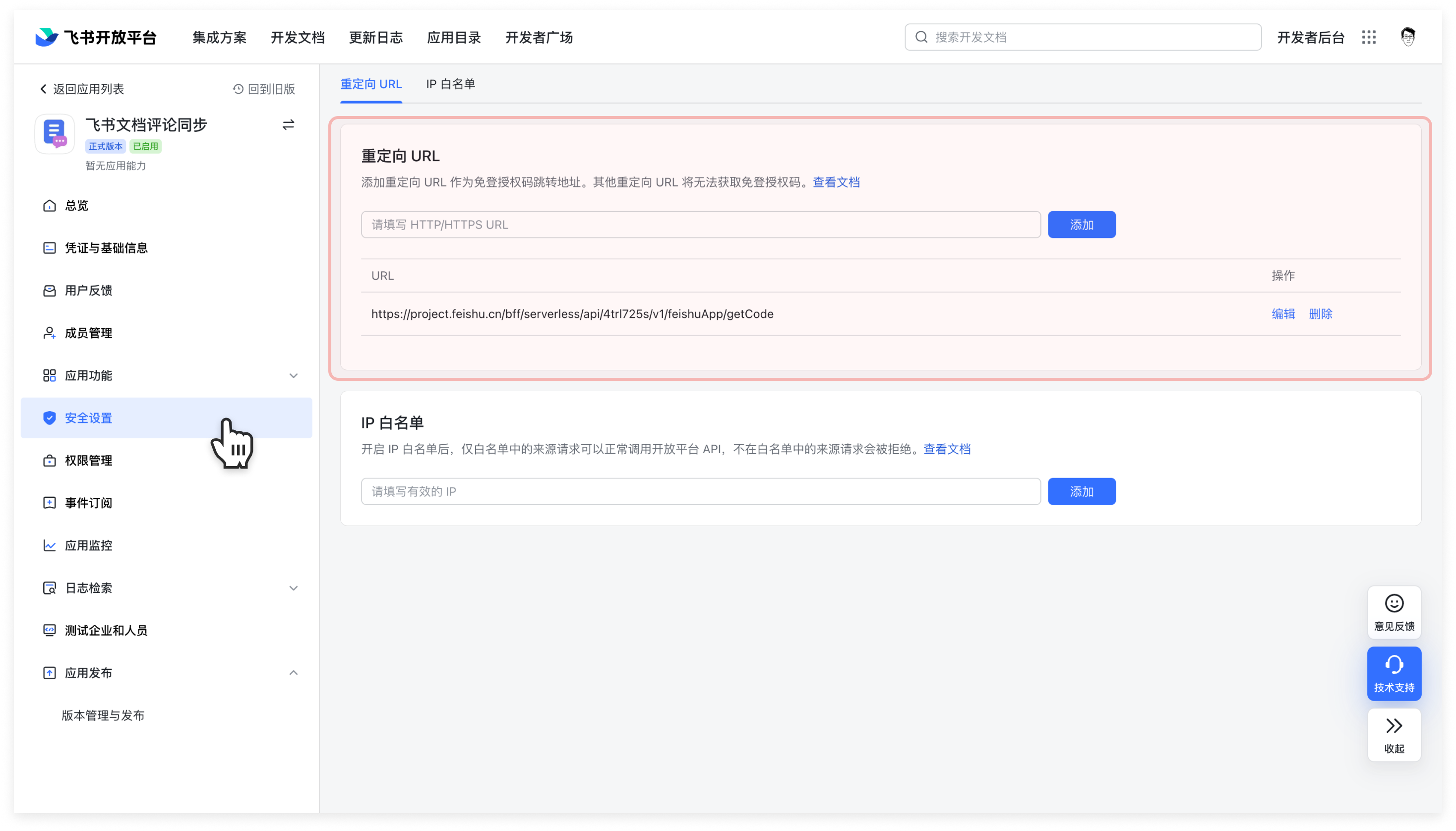Viewport: 1456px width, 831px height.
Task: Collapse the 应用发布 submenu chevron
Action: click(294, 673)
